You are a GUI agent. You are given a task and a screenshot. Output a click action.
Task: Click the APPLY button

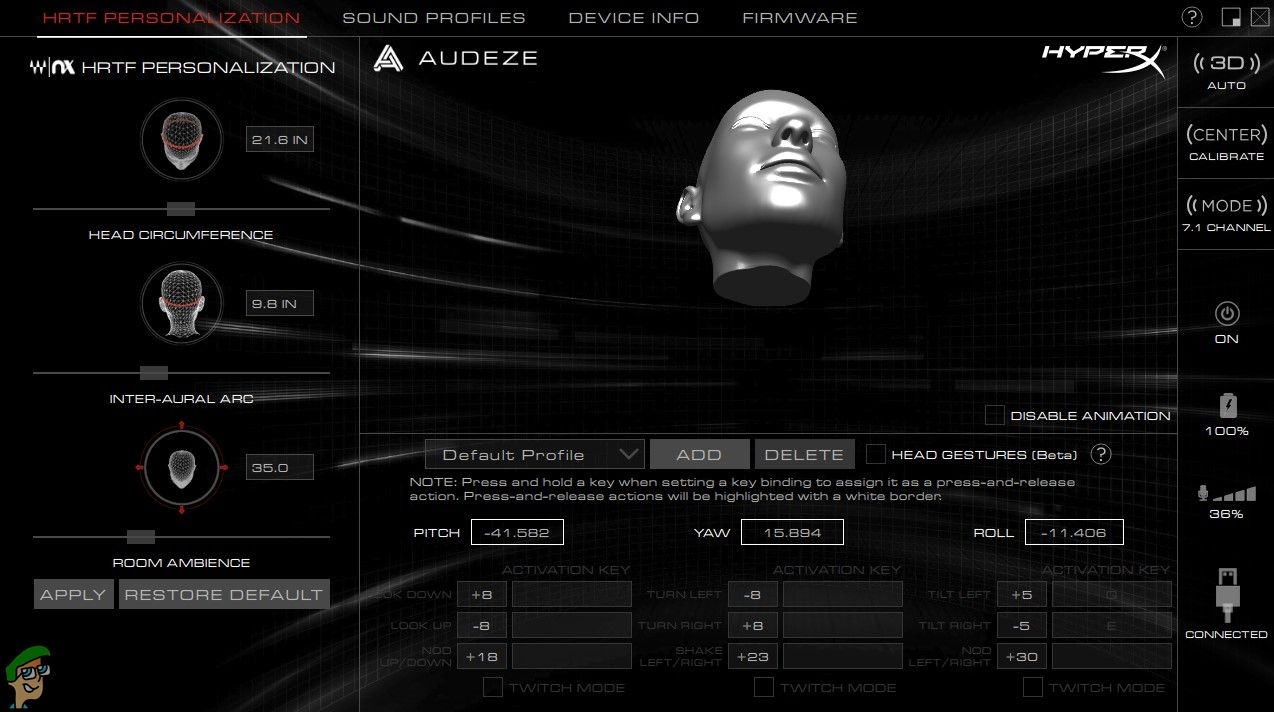(x=73, y=594)
